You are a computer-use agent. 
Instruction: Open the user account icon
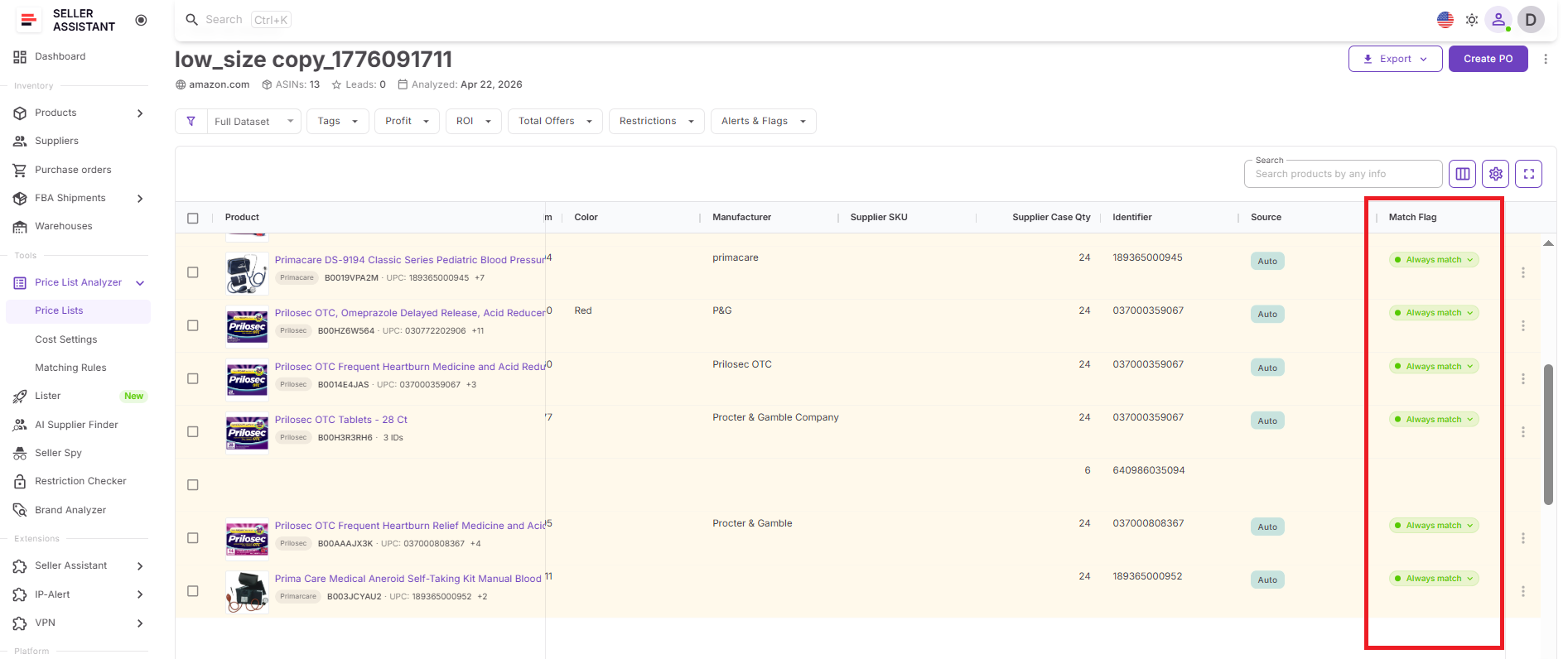coord(1498,20)
